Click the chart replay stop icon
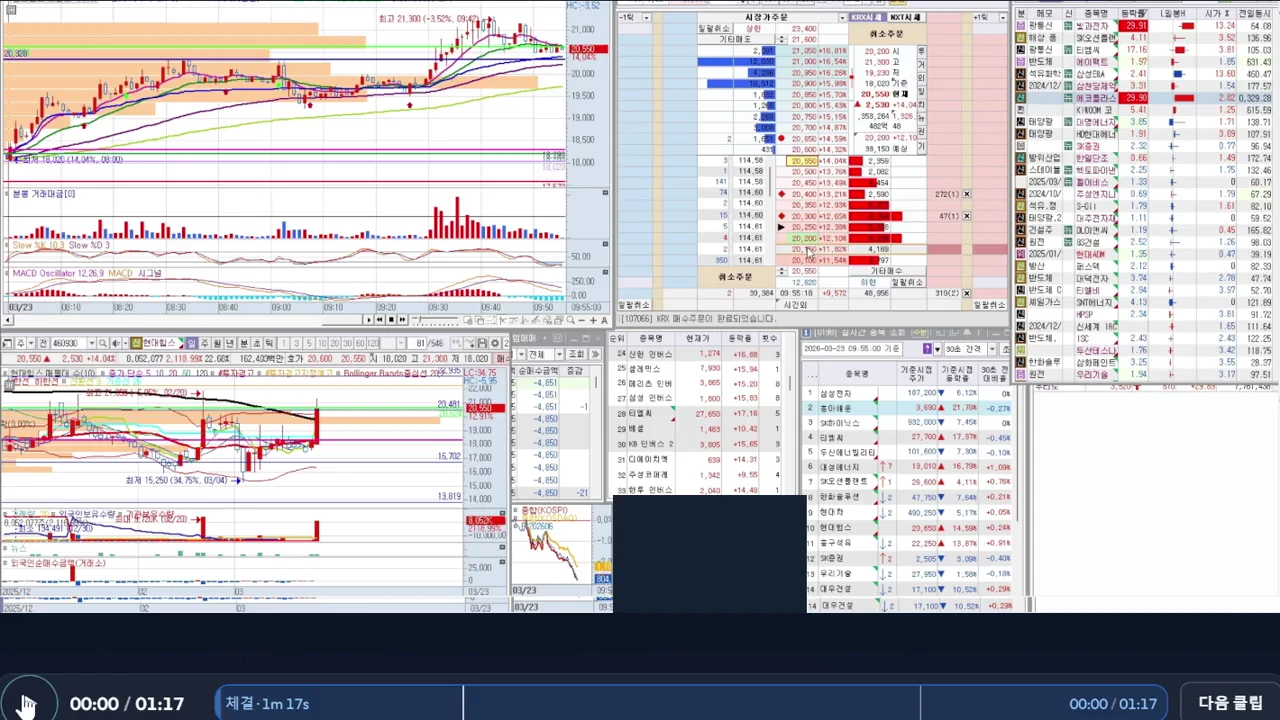1280x720 pixels. [391, 320]
